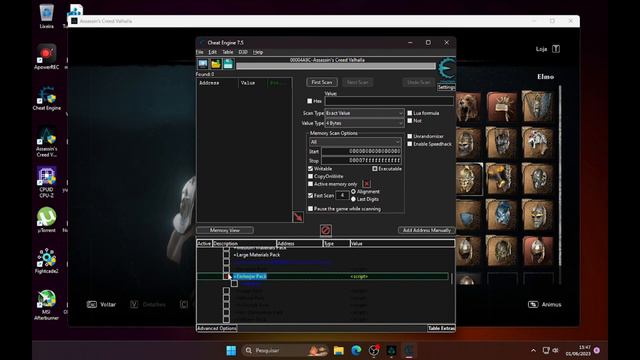Click the Stop address field
640x360 pixels.
[x=361, y=161]
